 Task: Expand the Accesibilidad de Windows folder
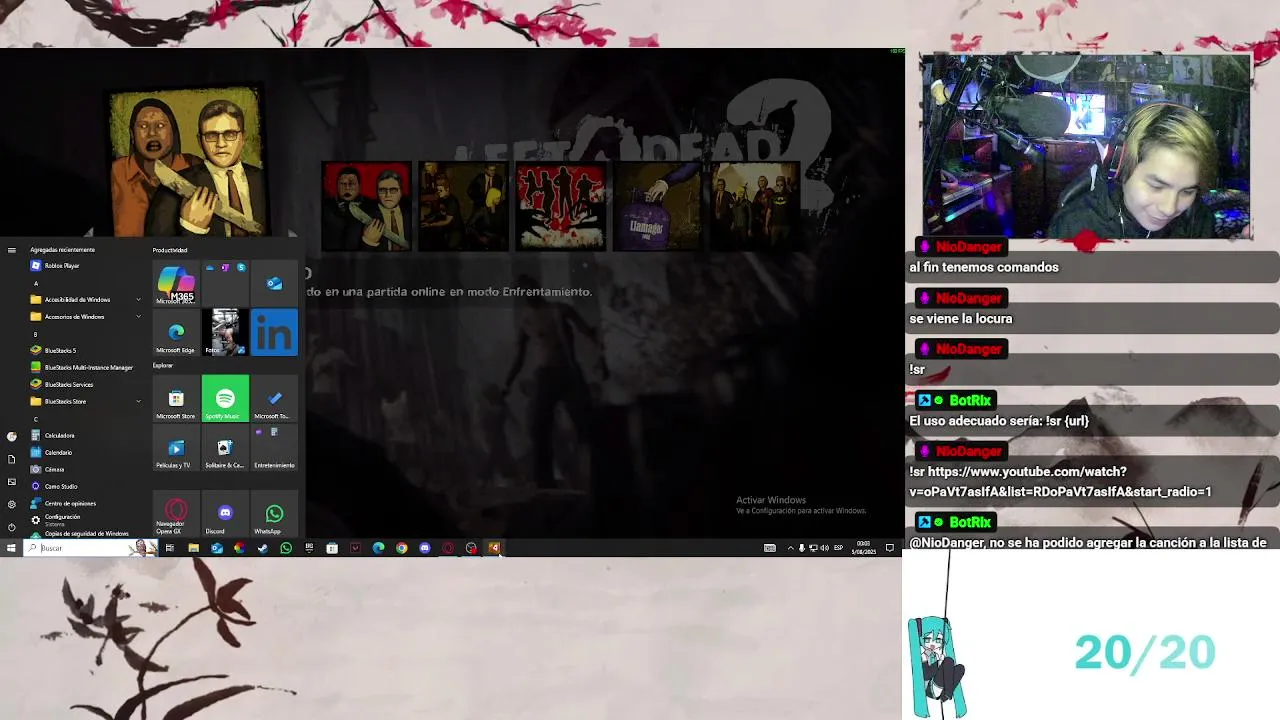tap(86, 300)
